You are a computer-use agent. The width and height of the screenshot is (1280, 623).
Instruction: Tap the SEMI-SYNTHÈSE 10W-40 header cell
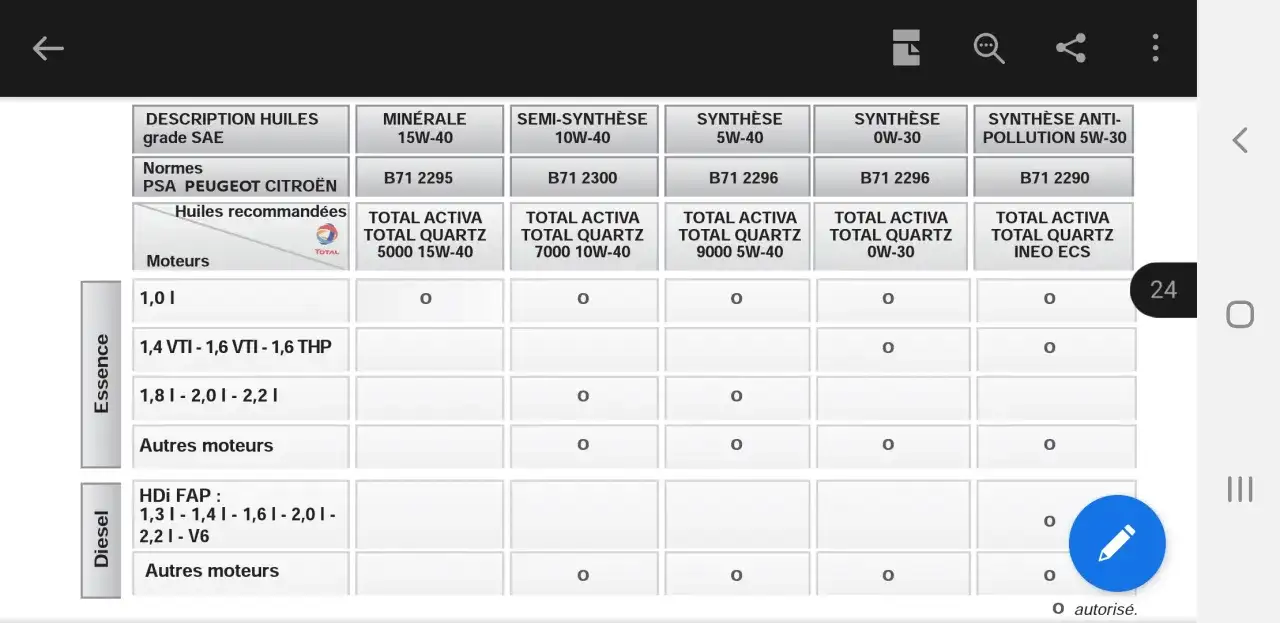(x=583, y=128)
